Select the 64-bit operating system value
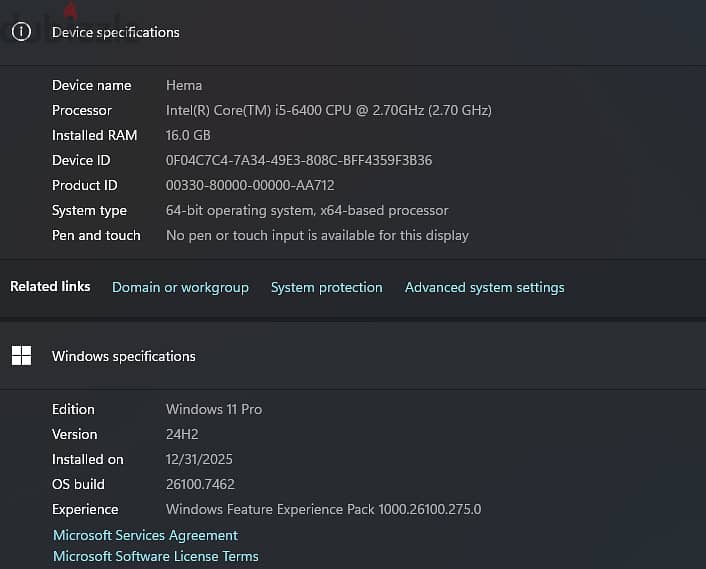 point(307,211)
